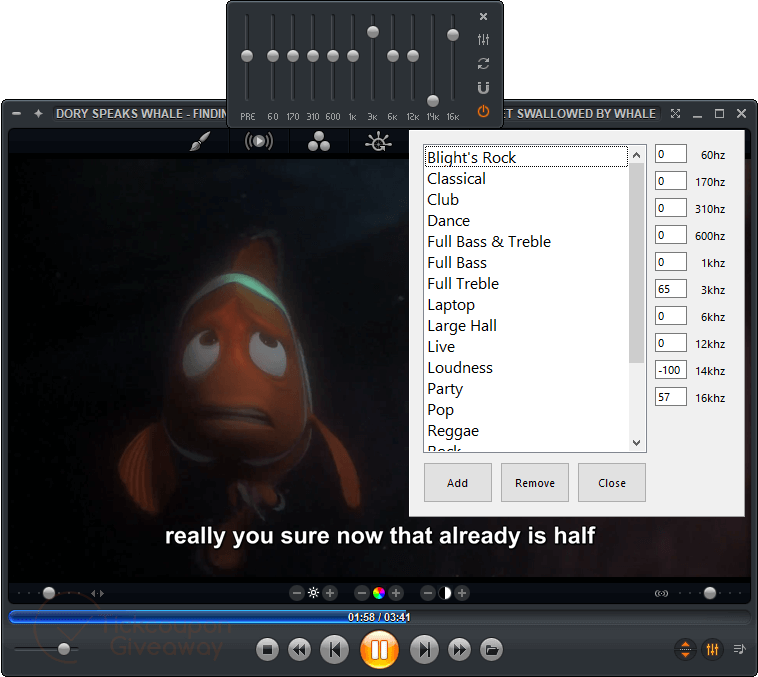Click the preset list scroll up arrow
This screenshot has height=677, width=758.
click(637, 155)
